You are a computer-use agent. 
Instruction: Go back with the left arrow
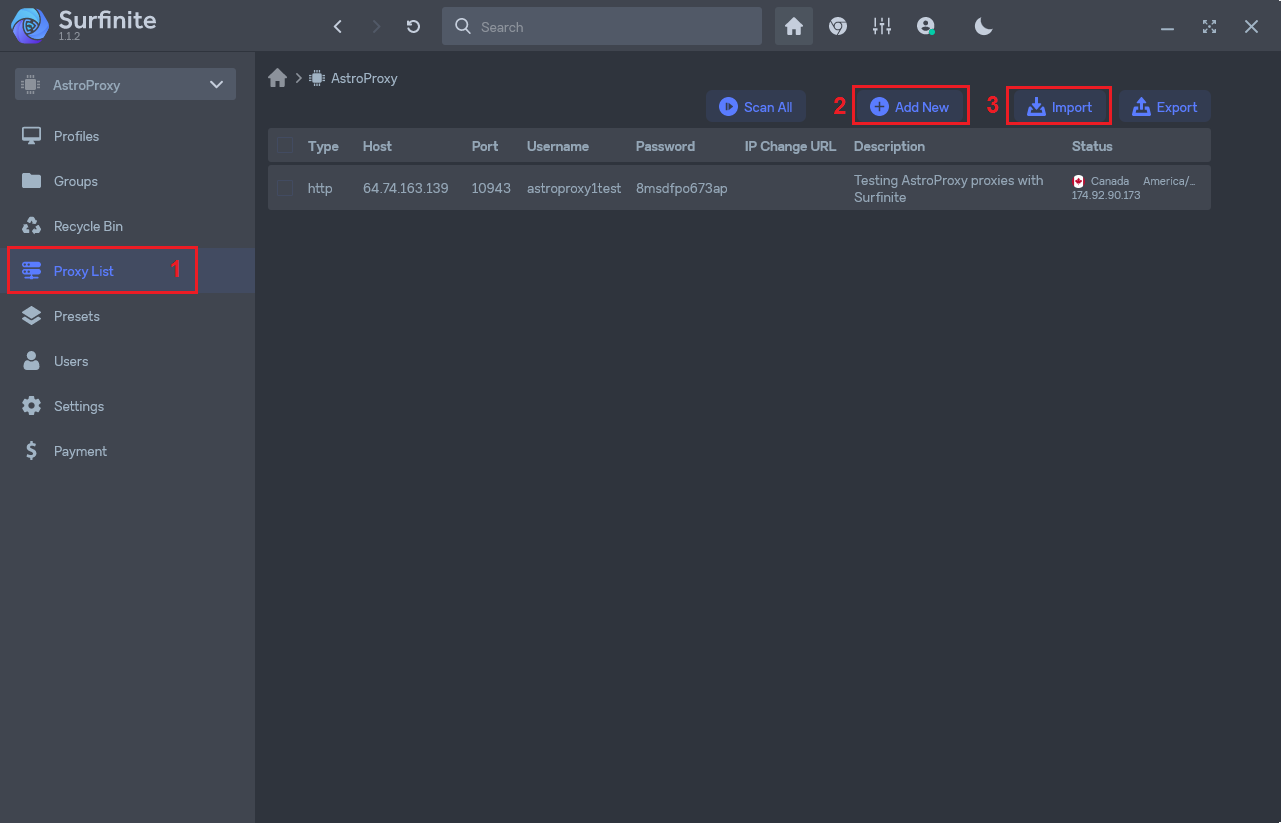point(338,27)
